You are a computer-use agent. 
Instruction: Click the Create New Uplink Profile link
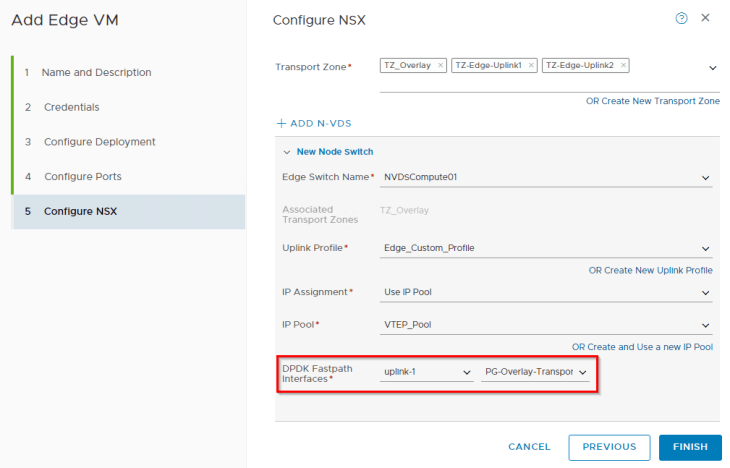(x=650, y=270)
